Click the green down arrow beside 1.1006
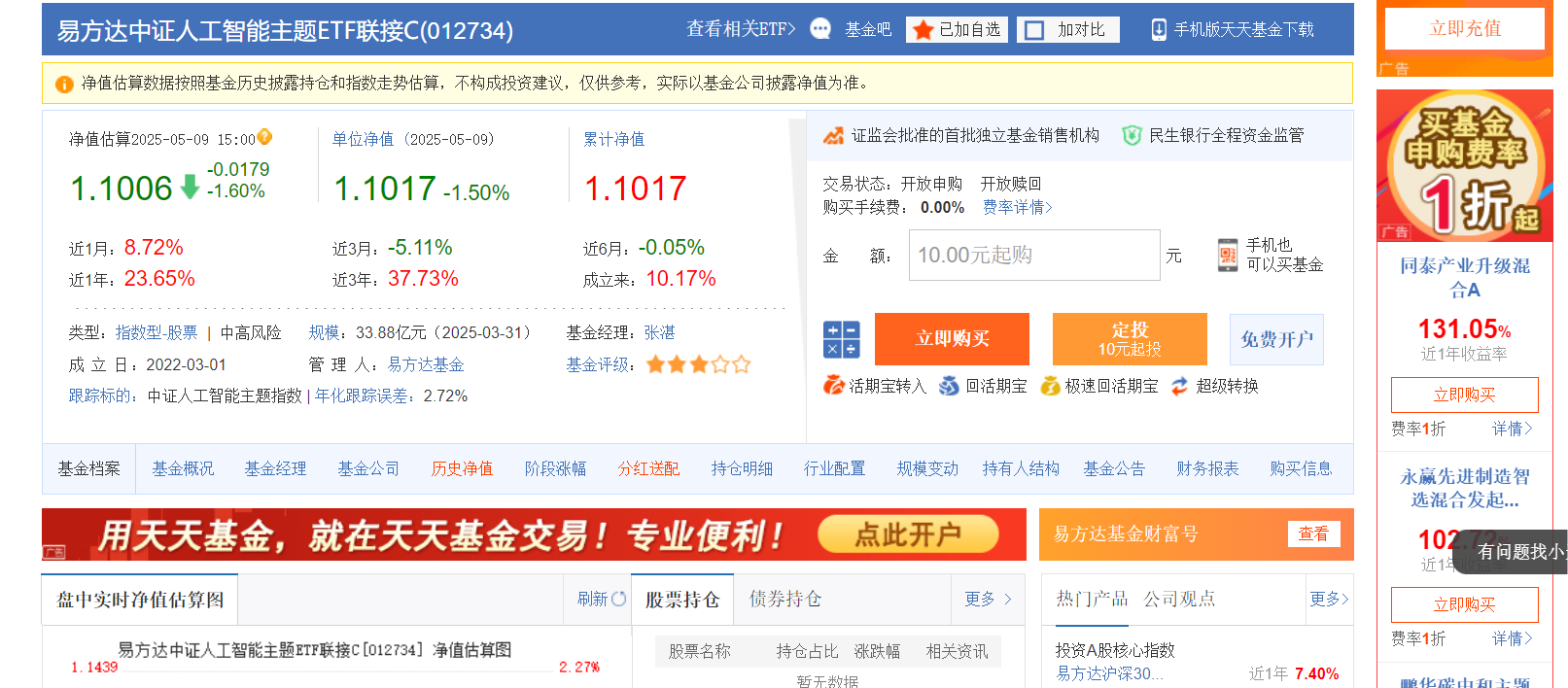 (191, 187)
